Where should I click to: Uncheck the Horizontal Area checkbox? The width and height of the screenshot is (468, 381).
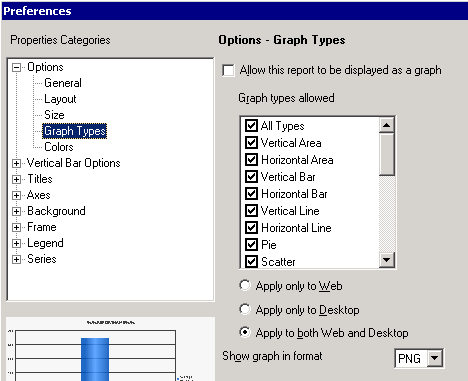pos(251,160)
